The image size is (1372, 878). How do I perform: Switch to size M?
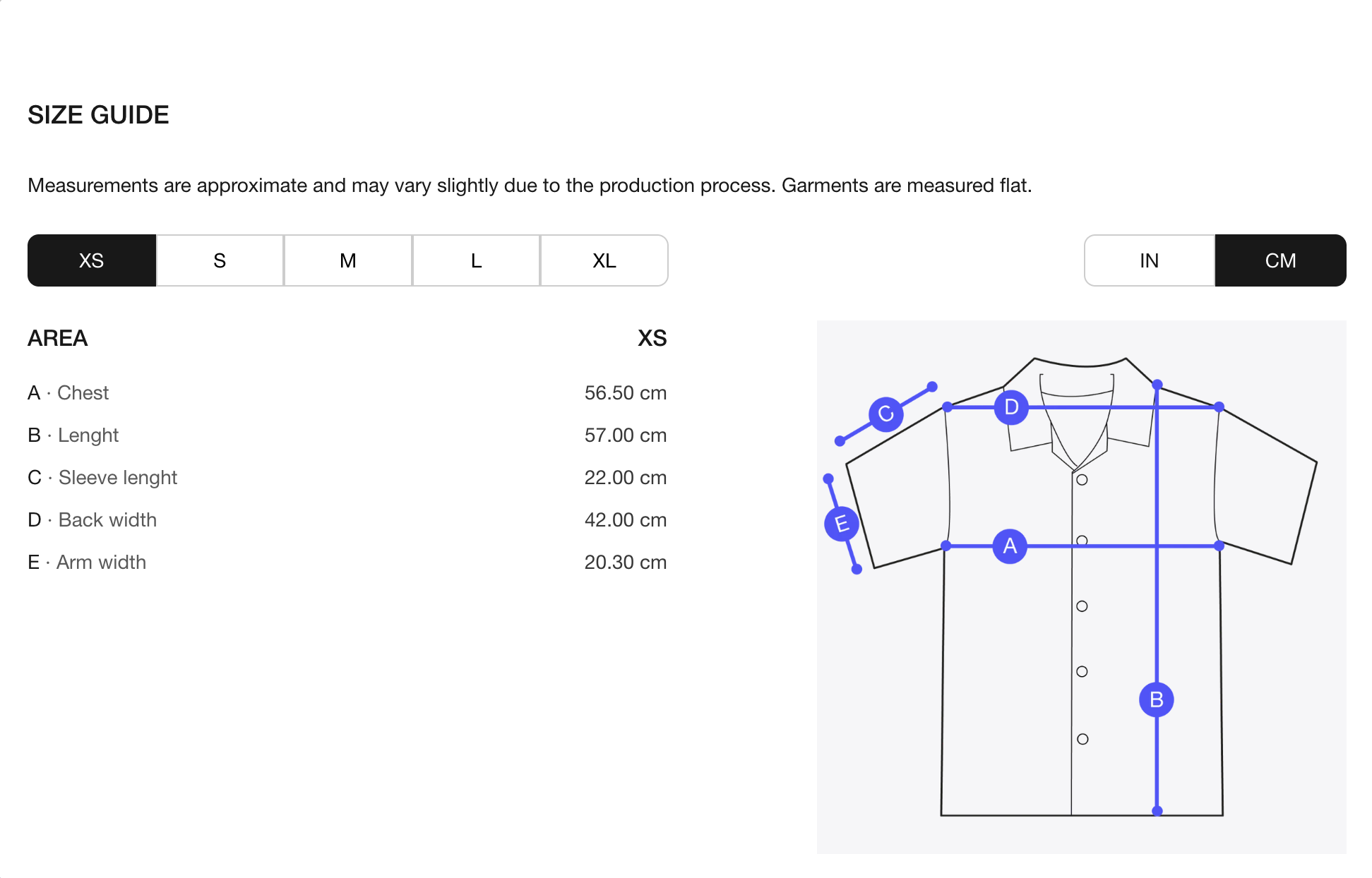(x=348, y=260)
